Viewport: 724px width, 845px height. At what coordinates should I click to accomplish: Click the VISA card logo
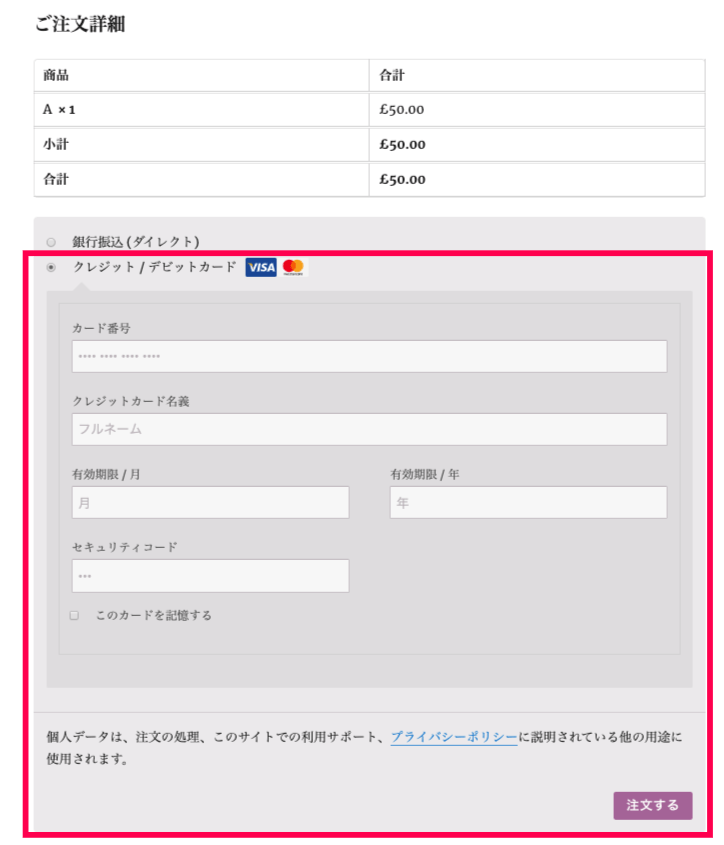pos(261,267)
